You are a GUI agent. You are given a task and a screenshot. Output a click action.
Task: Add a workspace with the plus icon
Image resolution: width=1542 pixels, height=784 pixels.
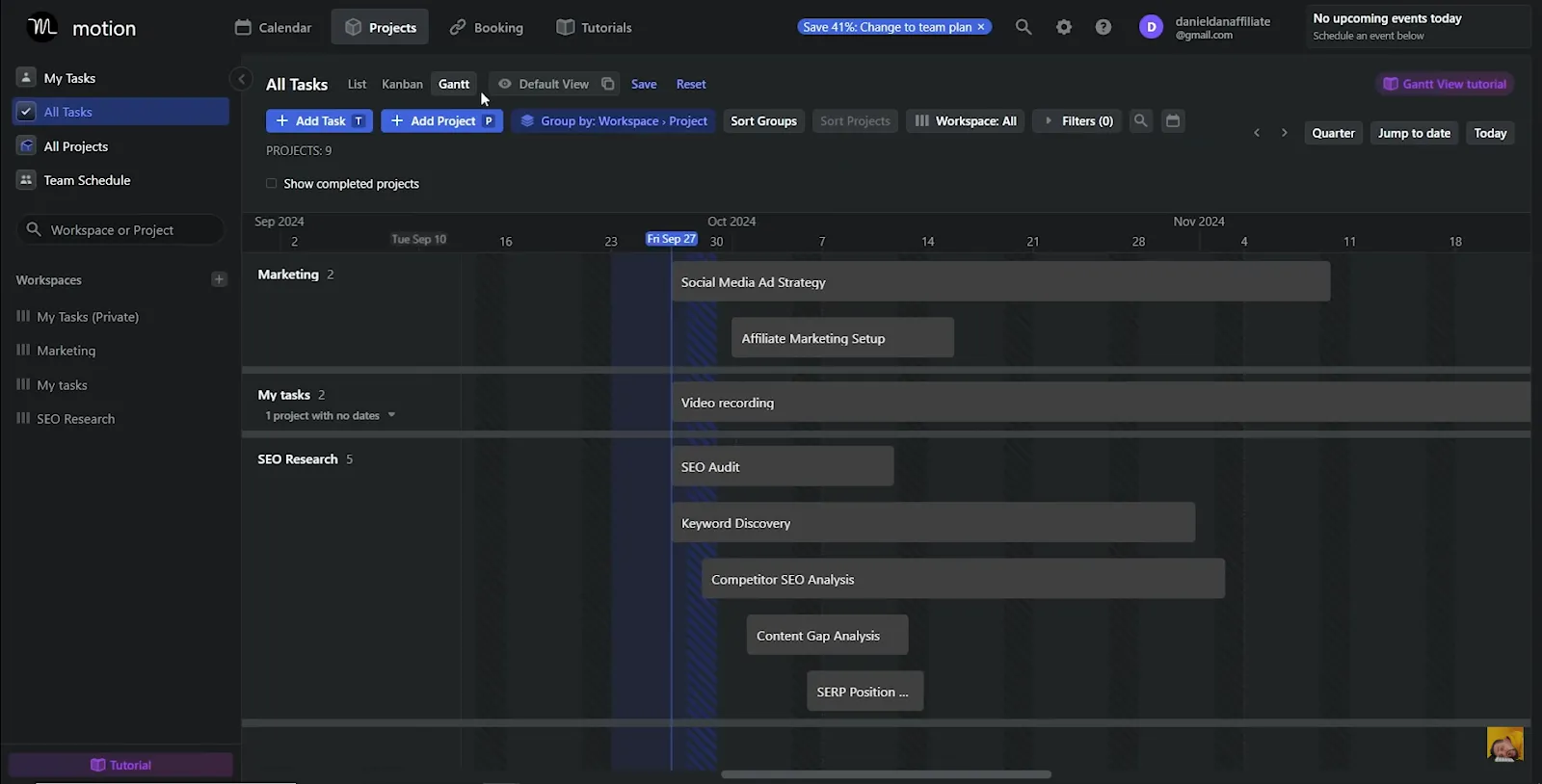pos(219,279)
